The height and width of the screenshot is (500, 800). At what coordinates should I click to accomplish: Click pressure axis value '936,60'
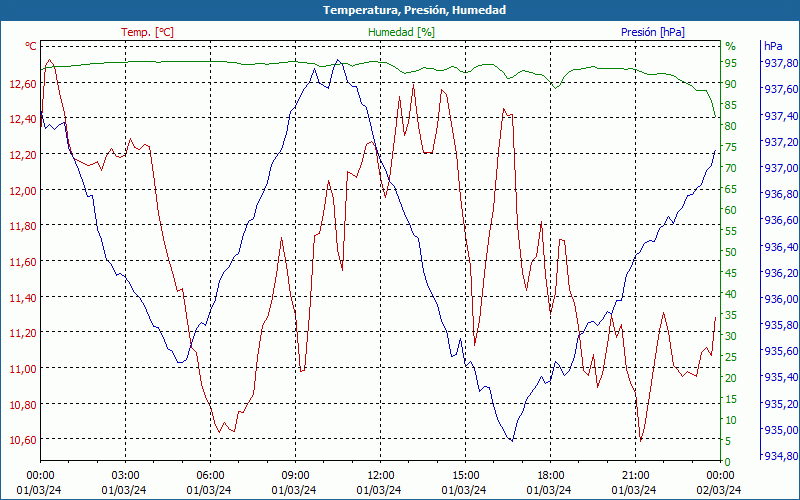780,220
